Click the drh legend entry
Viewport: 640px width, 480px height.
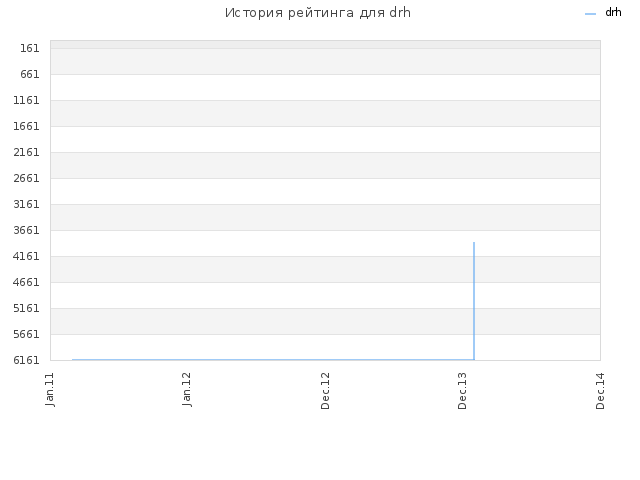603,13
